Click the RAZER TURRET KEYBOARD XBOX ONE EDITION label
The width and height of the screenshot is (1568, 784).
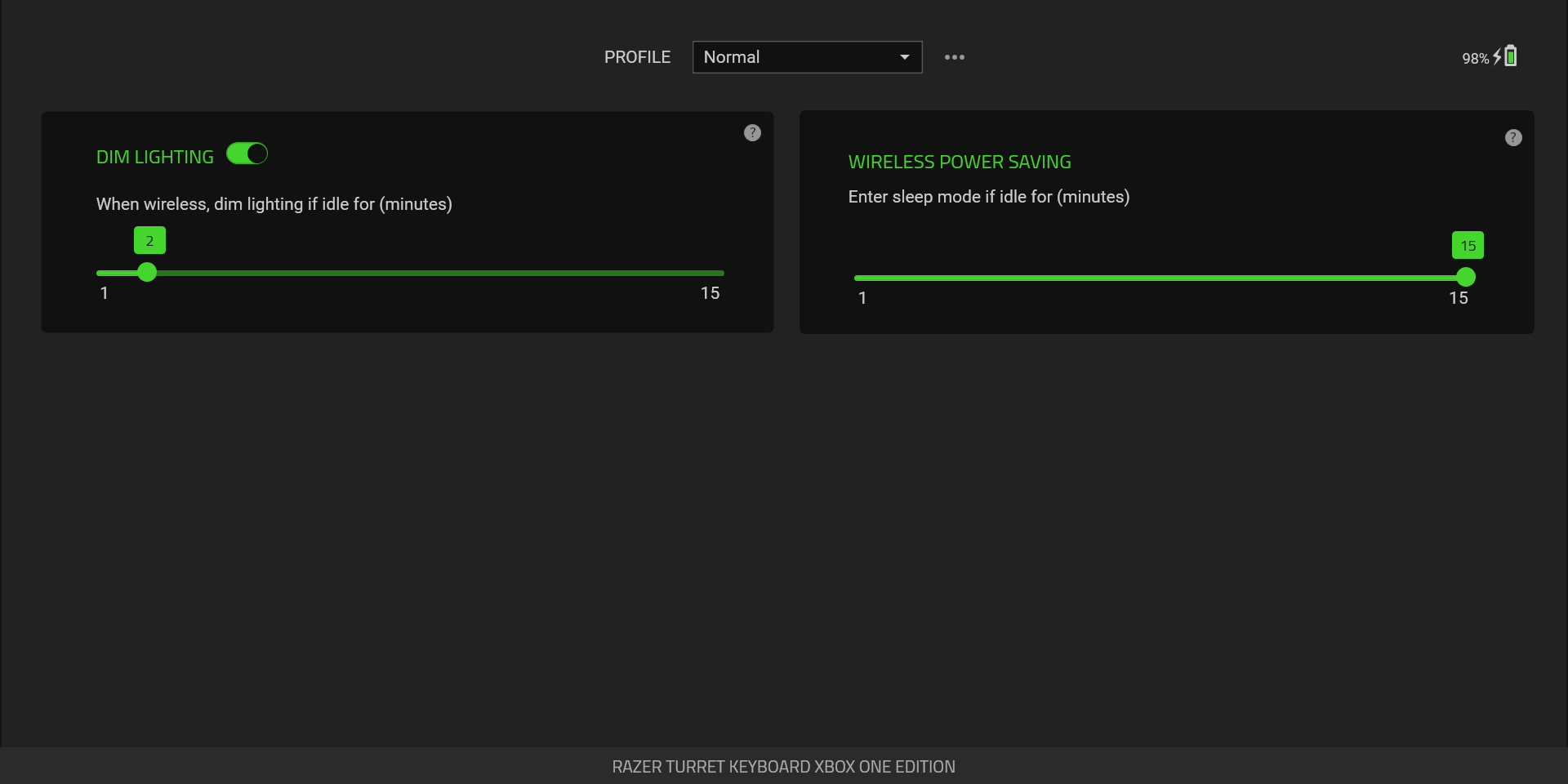pyautogui.click(x=783, y=766)
